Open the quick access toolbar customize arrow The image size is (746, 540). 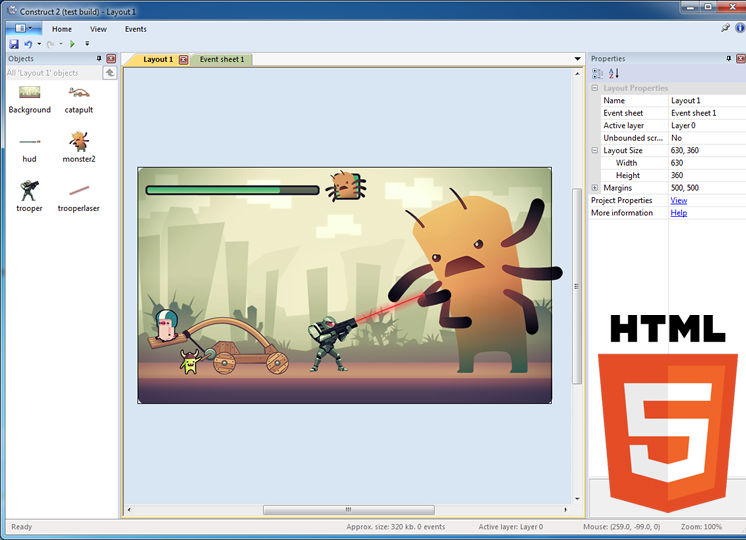point(87,44)
